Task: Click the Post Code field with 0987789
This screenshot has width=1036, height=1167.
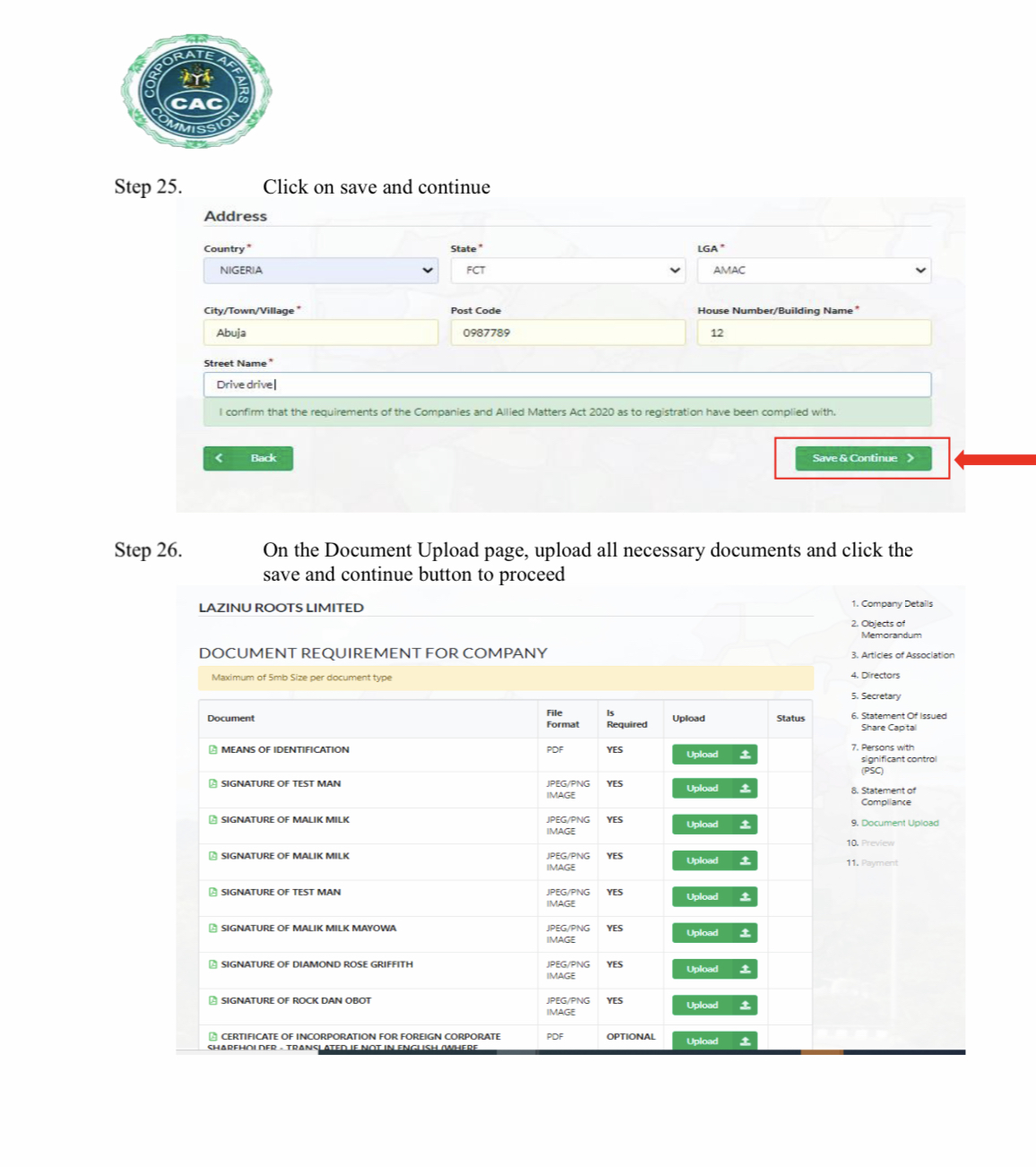Action: (567, 333)
